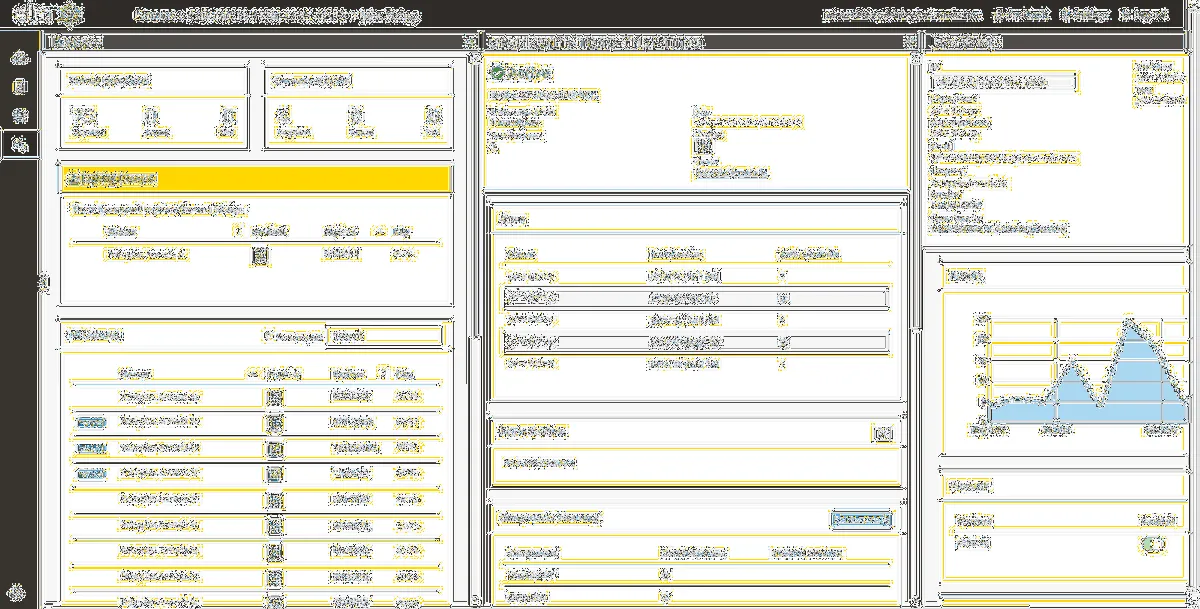Sort the list by its first column header

(135, 373)
